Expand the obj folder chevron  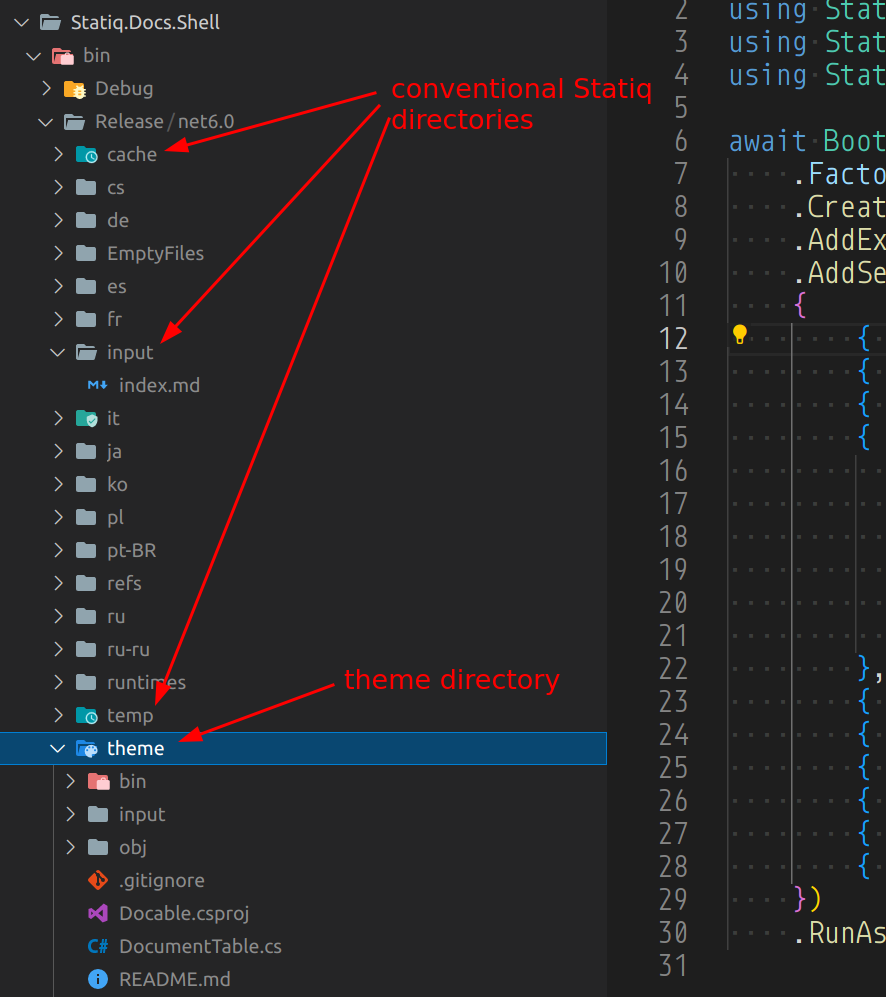pos(71,848)
